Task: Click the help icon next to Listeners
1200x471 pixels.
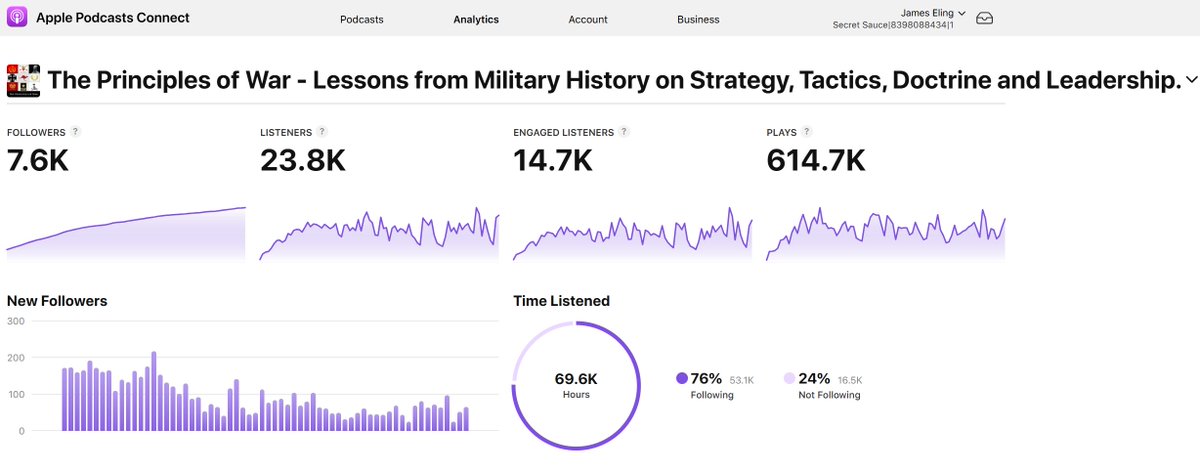Action: click(x=322, y=131)
